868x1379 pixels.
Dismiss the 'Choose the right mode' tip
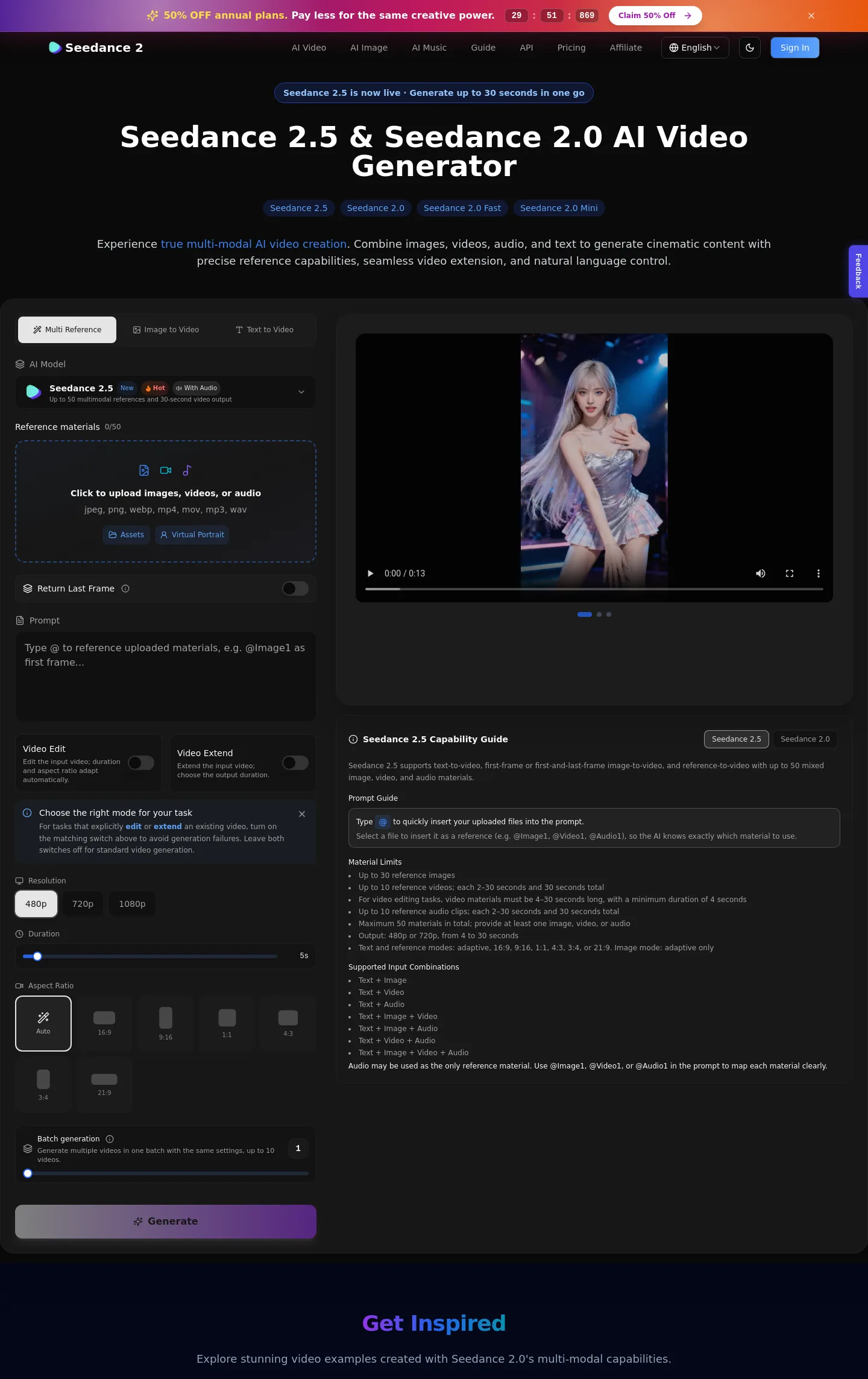(302, 814)
